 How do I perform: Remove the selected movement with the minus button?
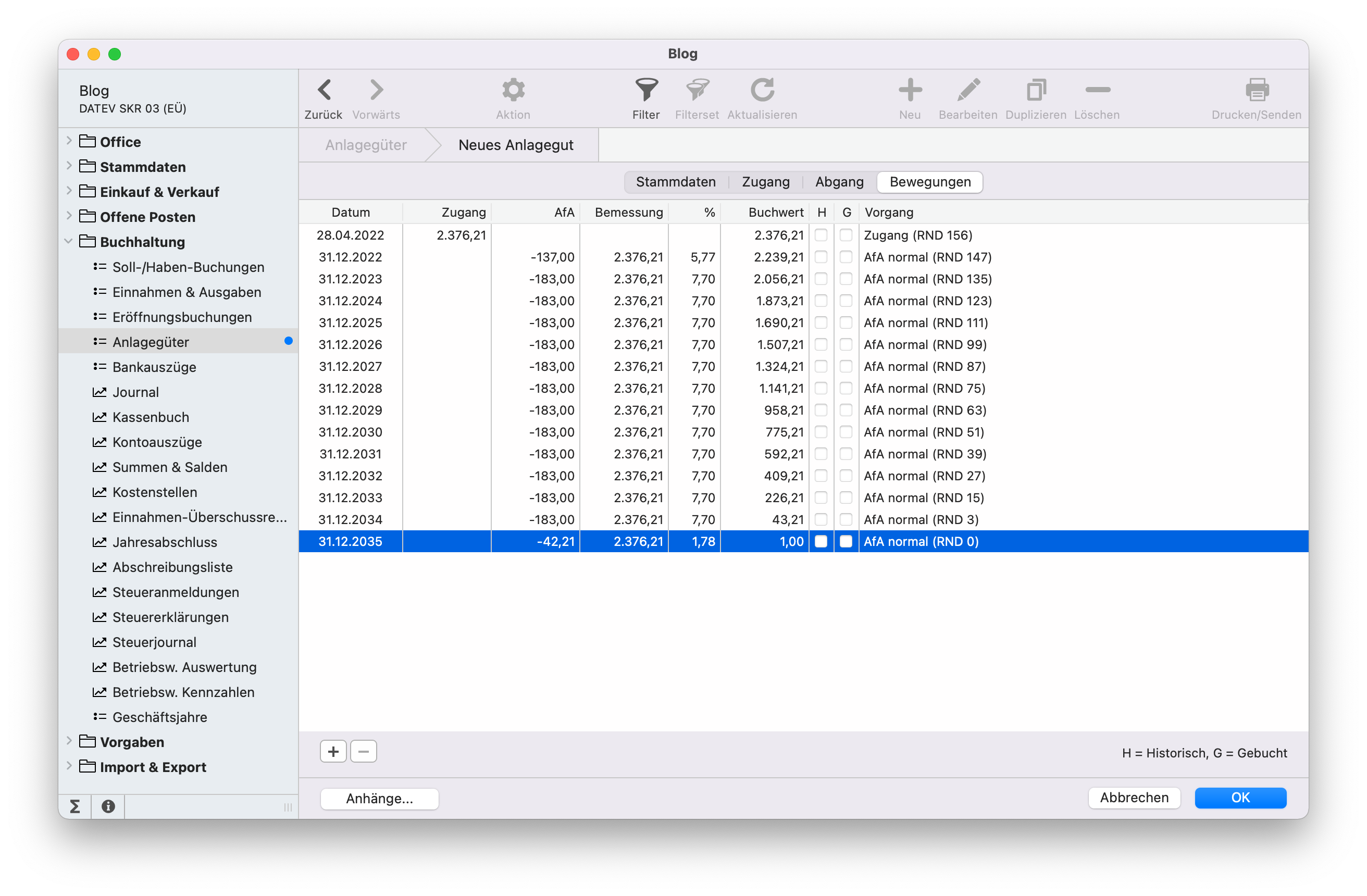click(x=364, y=751)
